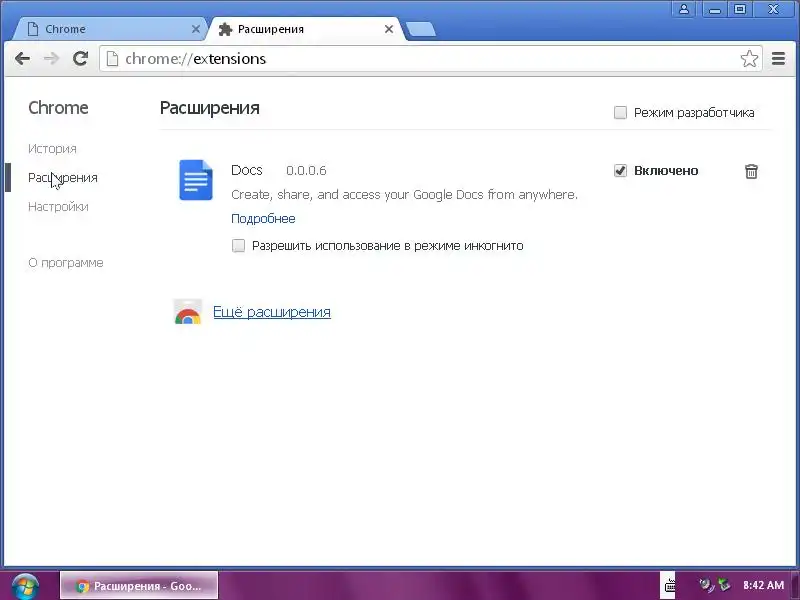This screenshot has height=600, width=800.
Task: Maximize the Chrome window
Action: pos(740,9)
